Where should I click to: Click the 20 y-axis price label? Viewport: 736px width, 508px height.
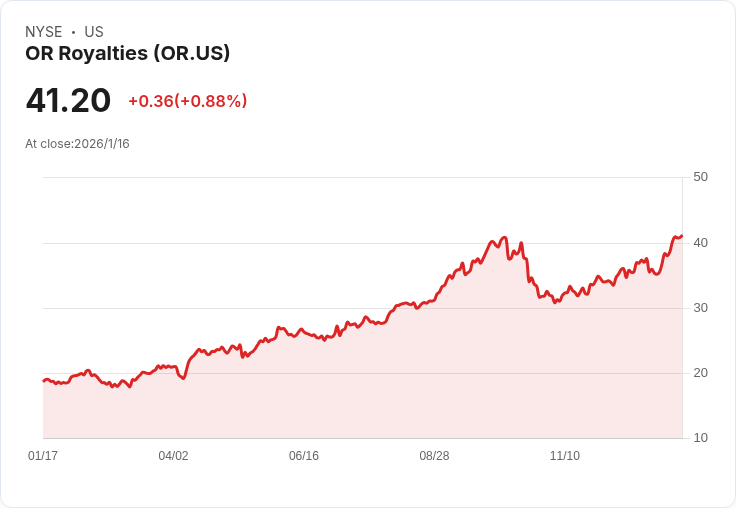pos(701,373)
